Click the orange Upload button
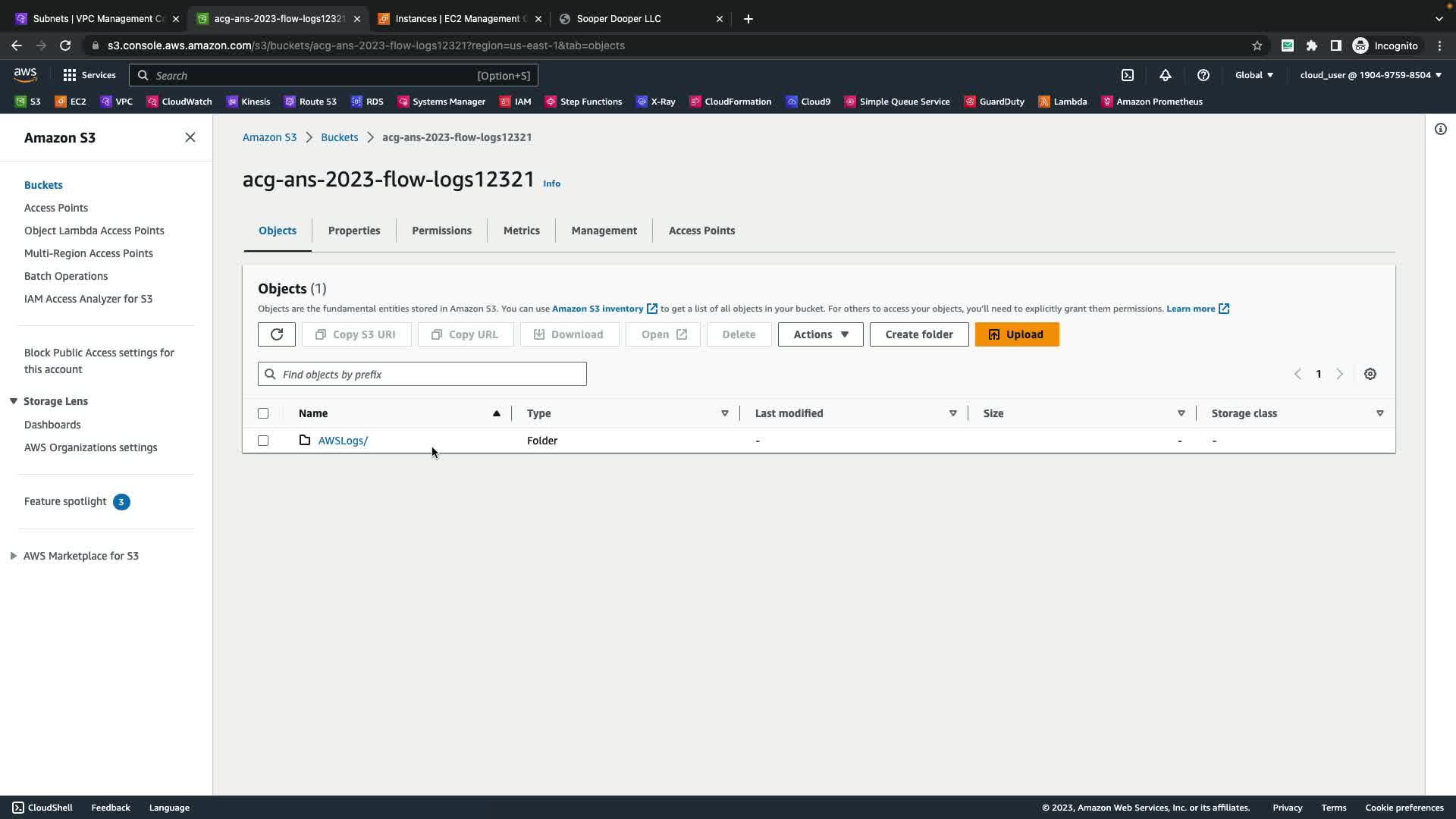The image size is (1456, 819). 1017,334
